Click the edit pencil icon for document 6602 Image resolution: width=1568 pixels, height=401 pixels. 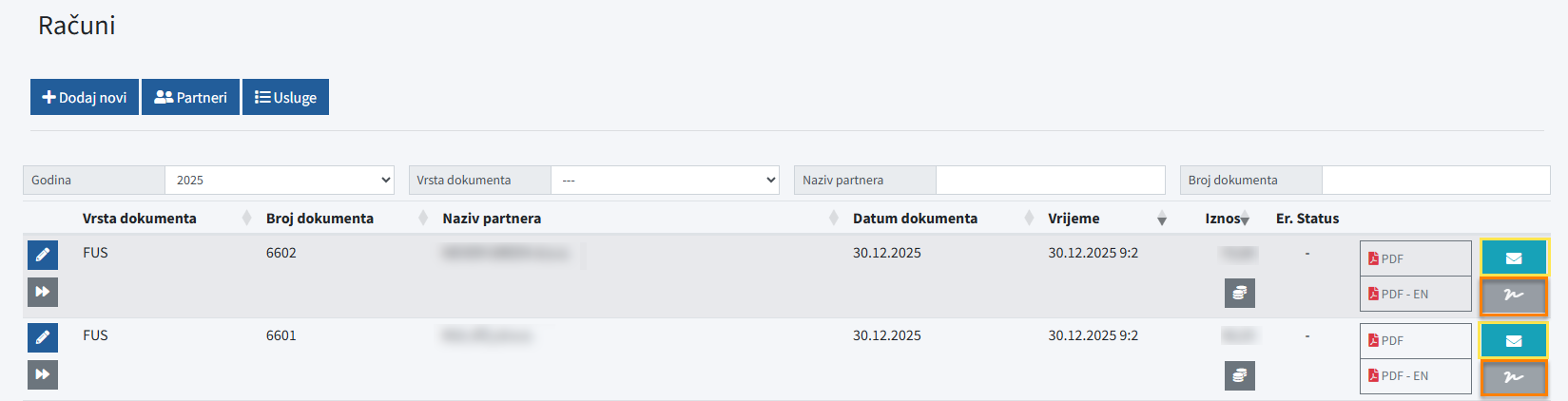point(43,255)
